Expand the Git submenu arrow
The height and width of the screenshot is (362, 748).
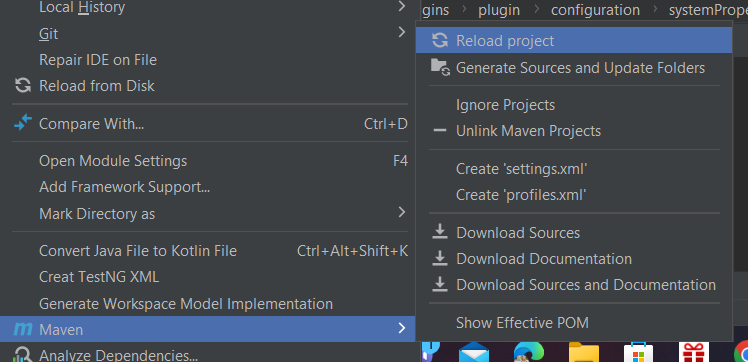click(x=402, y=32)
